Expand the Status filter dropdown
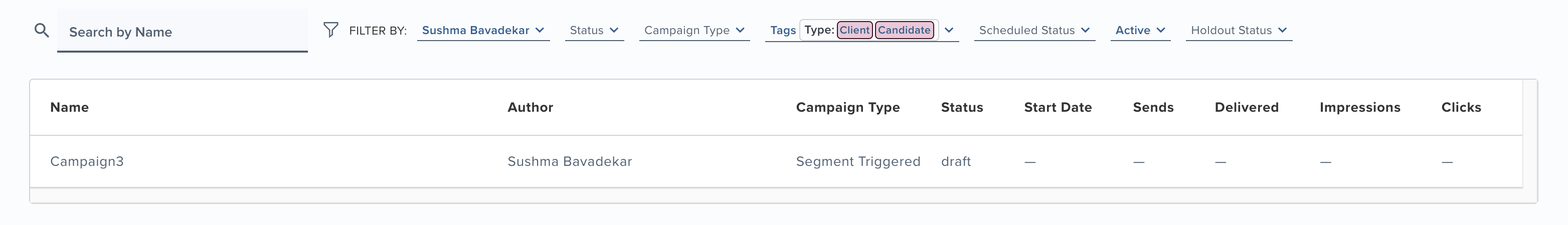The height and width of the screenshot is (225, 1568). coord(594,31)
